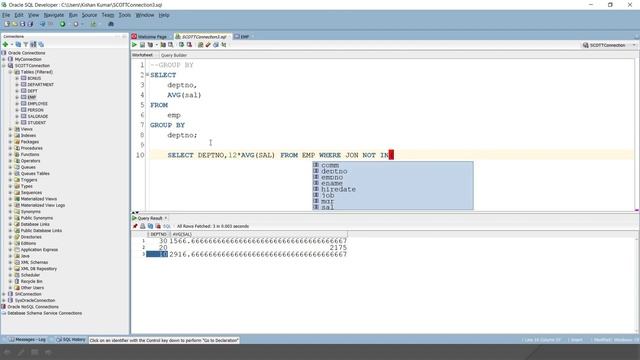Open the Navigate menu
Screen dimensions: 640x360
tap(53, 15)
